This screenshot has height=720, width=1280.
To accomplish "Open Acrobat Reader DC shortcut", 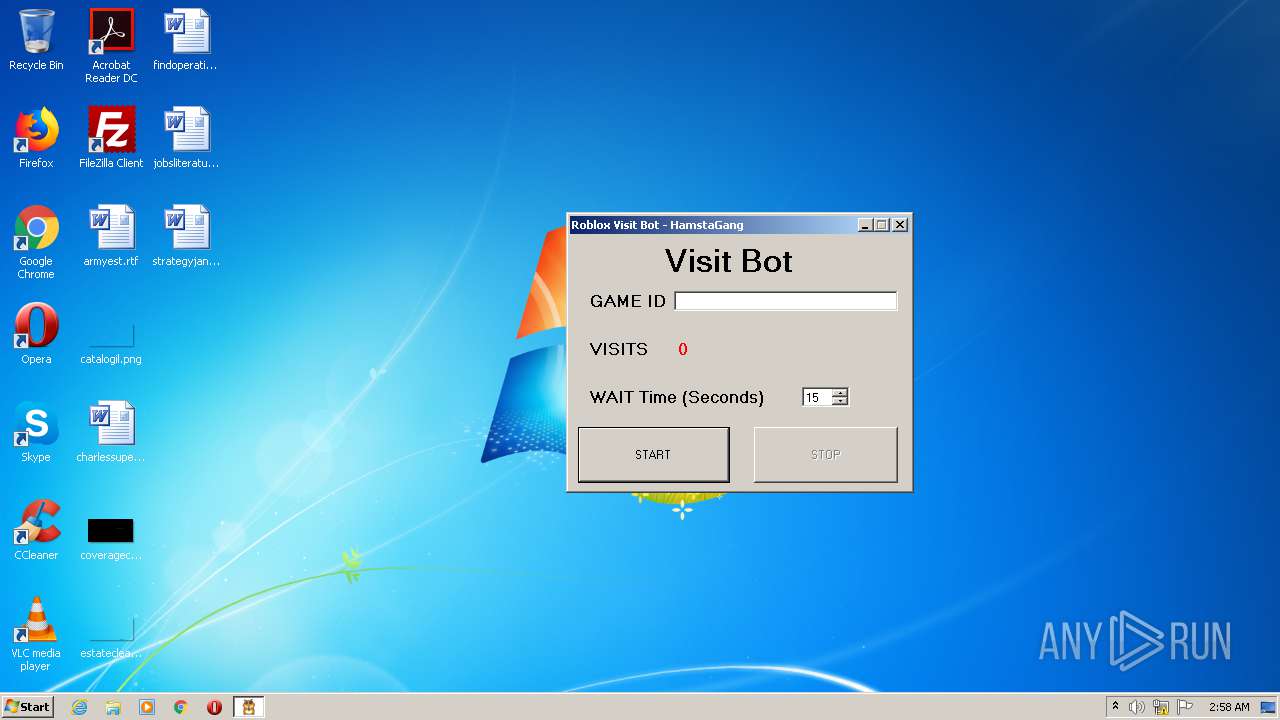I will 111,45.
